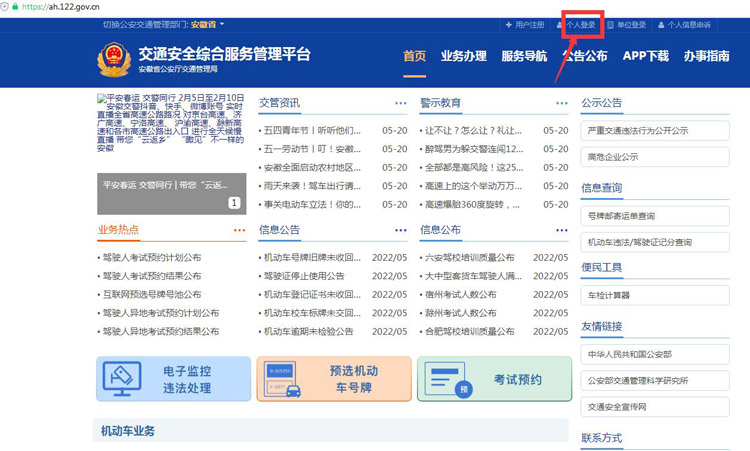Select carousel slide indicator 1
This screenshot has height=451, width=750.
[234, 203]
